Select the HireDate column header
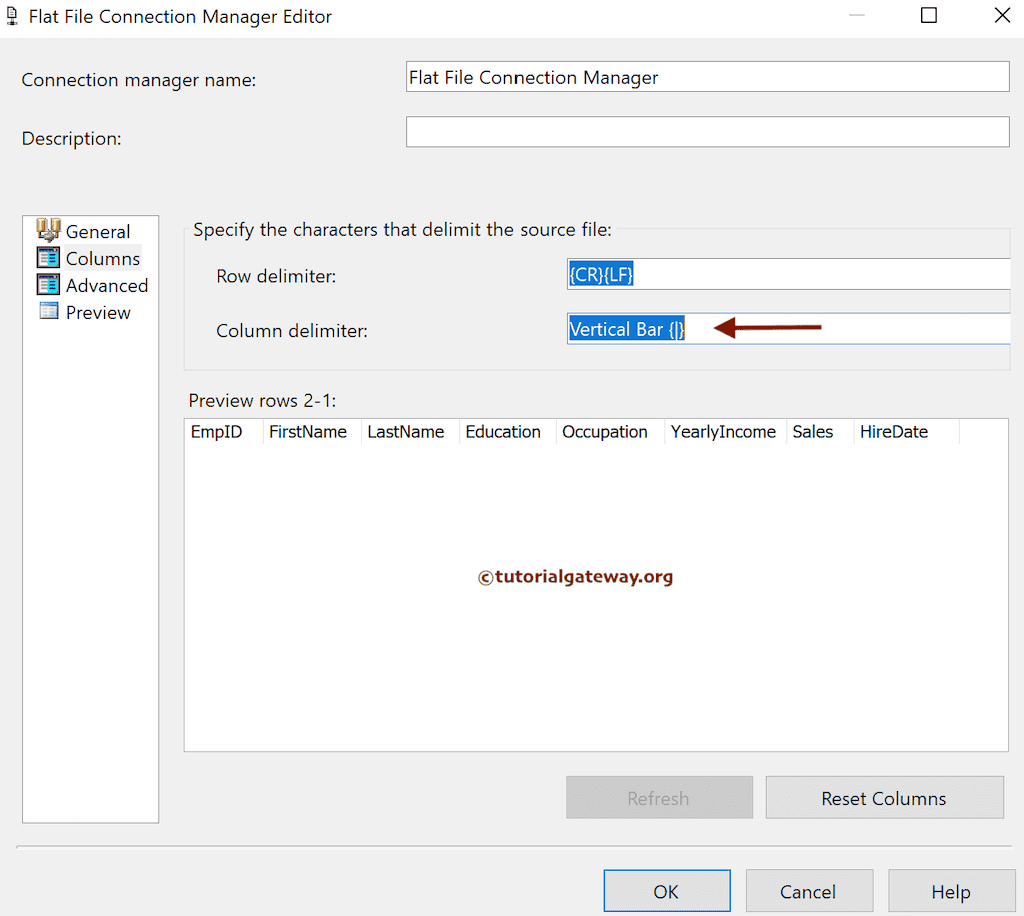This screenshot has height=916, width=1024. click(x=893, y=431)
